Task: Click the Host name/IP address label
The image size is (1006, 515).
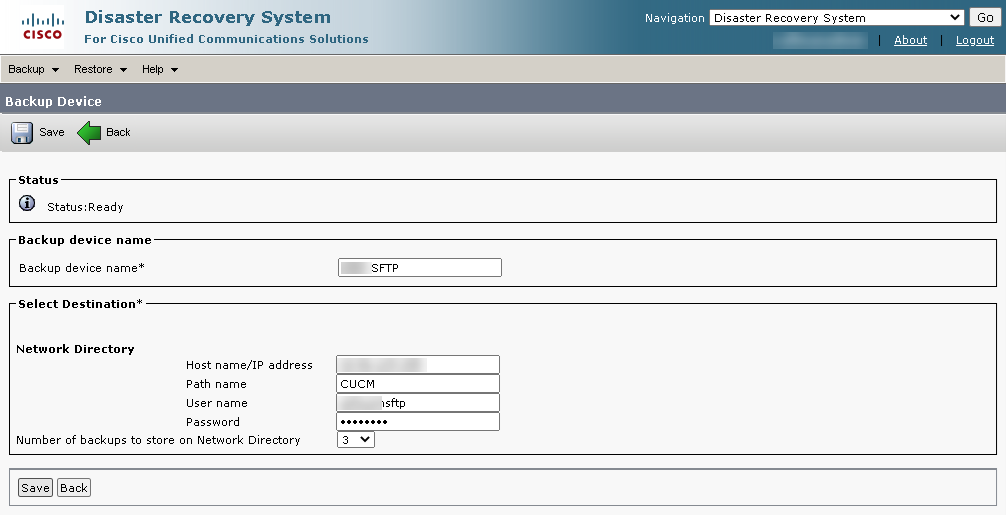Action: (x=249, y=365)
